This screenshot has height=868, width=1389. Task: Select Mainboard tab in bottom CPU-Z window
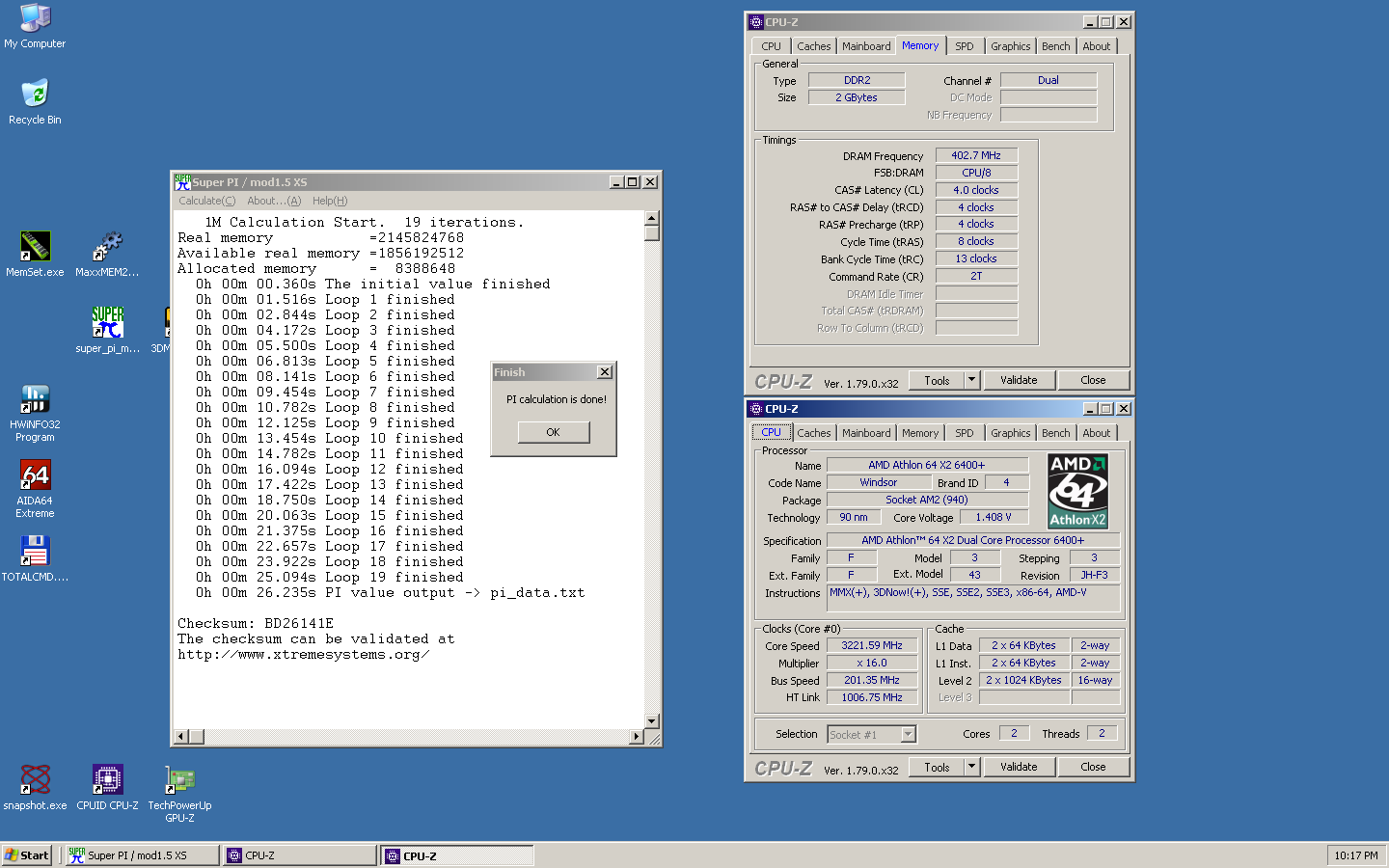tap(866, 433)
